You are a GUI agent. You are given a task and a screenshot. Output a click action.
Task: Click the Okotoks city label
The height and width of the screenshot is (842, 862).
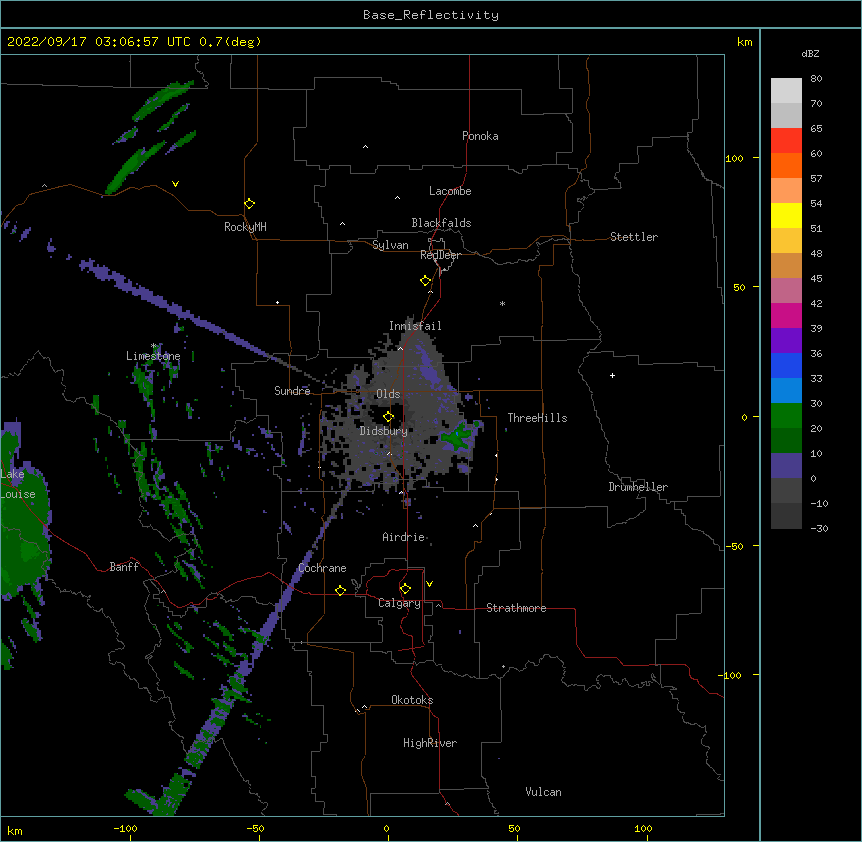[x=412, y=700]
